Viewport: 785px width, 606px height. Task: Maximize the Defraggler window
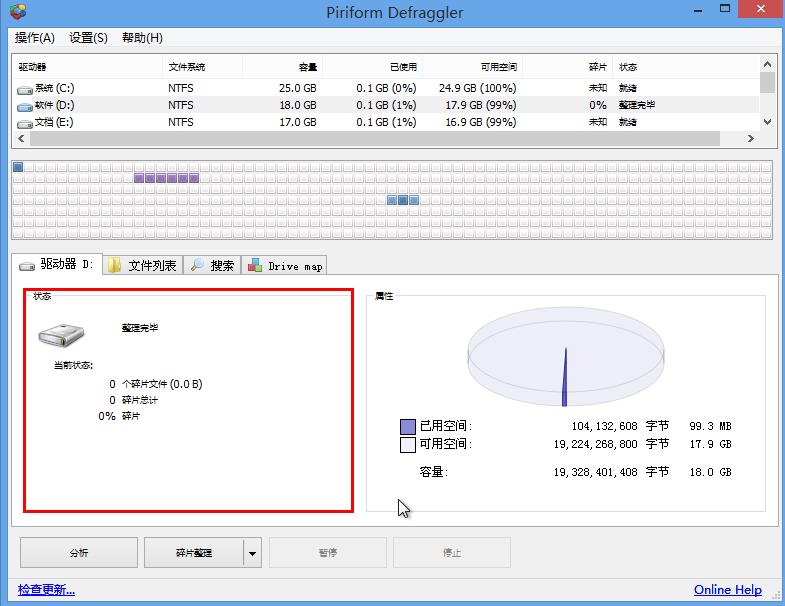(x=724, y=9)
